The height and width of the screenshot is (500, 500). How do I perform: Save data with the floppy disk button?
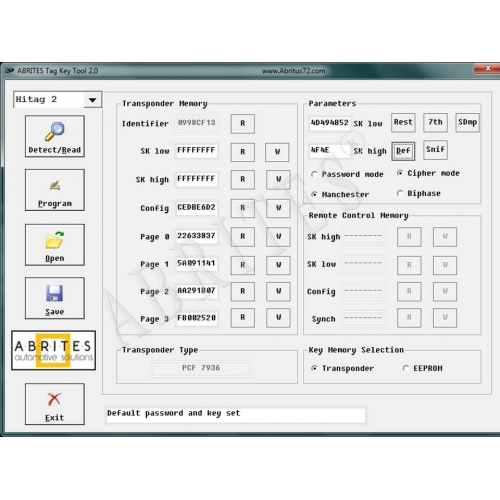tap(55, 298)
